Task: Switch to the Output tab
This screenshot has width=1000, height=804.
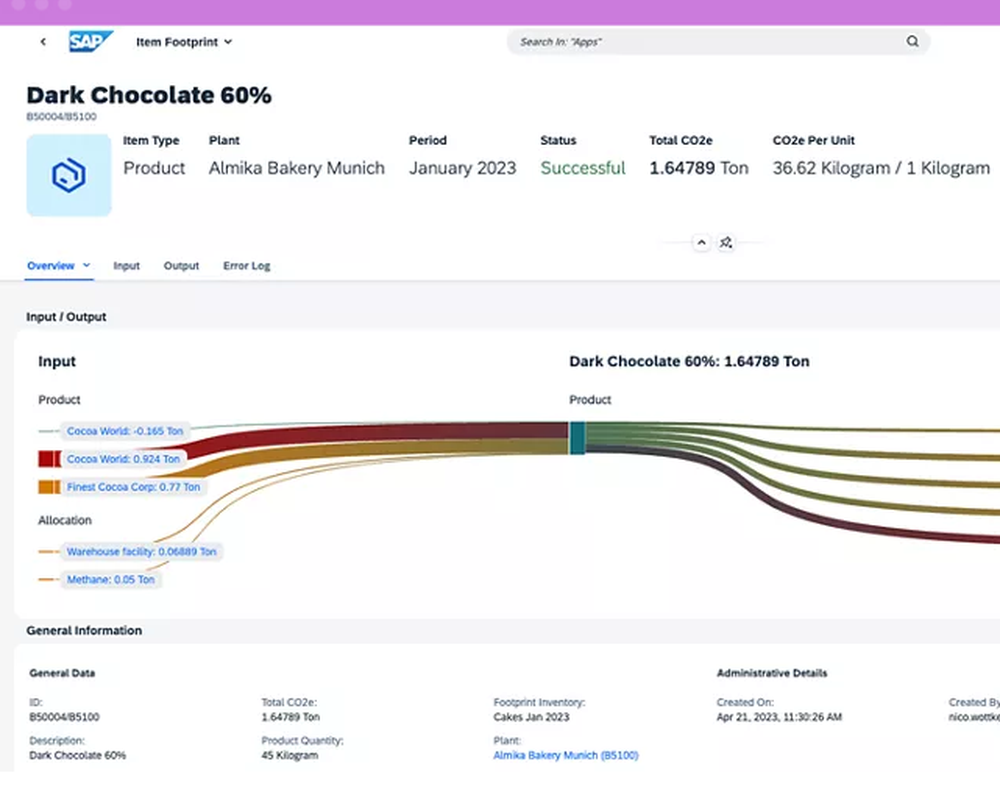Action: pos(181,266)
